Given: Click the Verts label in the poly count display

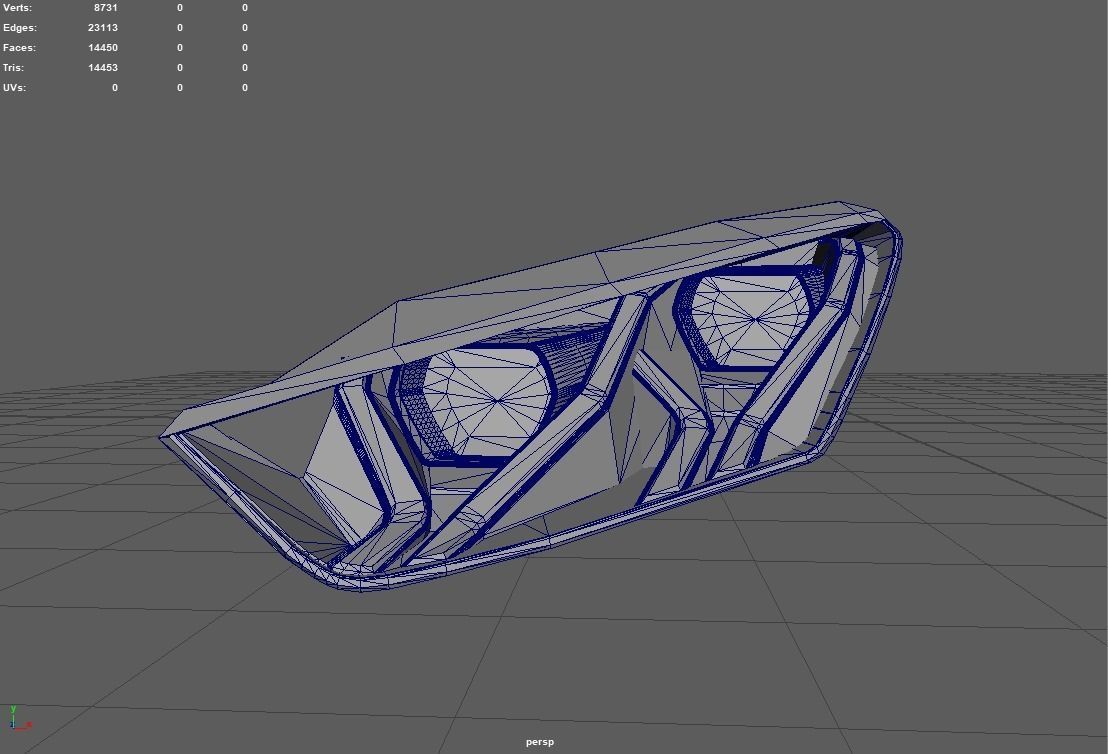Looking at the screenshot, I should (x=17, y=8).
